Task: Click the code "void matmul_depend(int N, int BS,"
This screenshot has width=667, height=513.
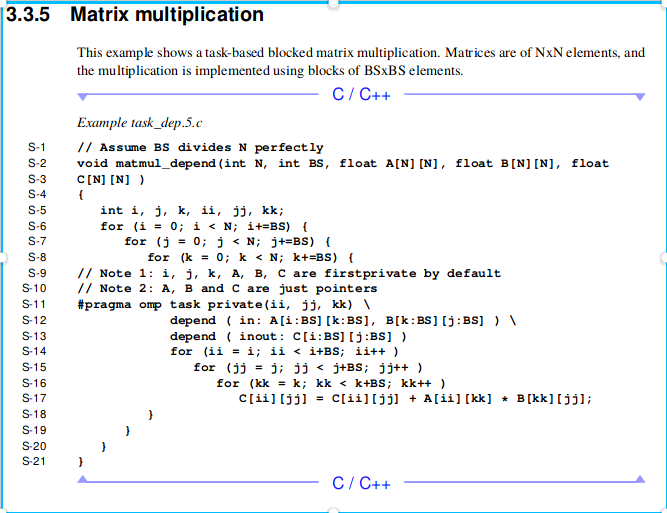Action: click(x=203, y=164)
